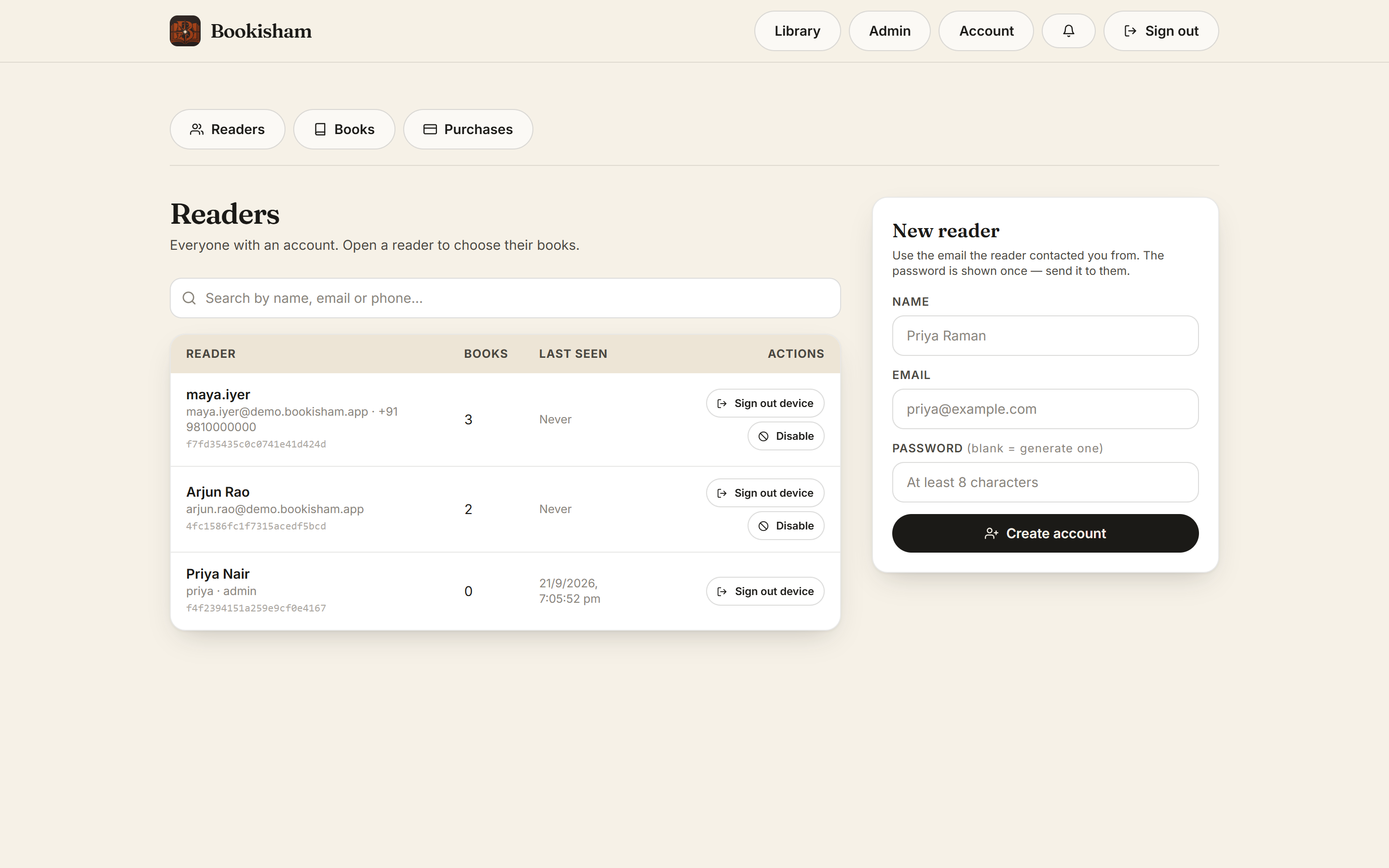Viewport: 1389px width, 868px height.
Task: Open reader Priya Nair by name
Action: [x=218, y=574]
